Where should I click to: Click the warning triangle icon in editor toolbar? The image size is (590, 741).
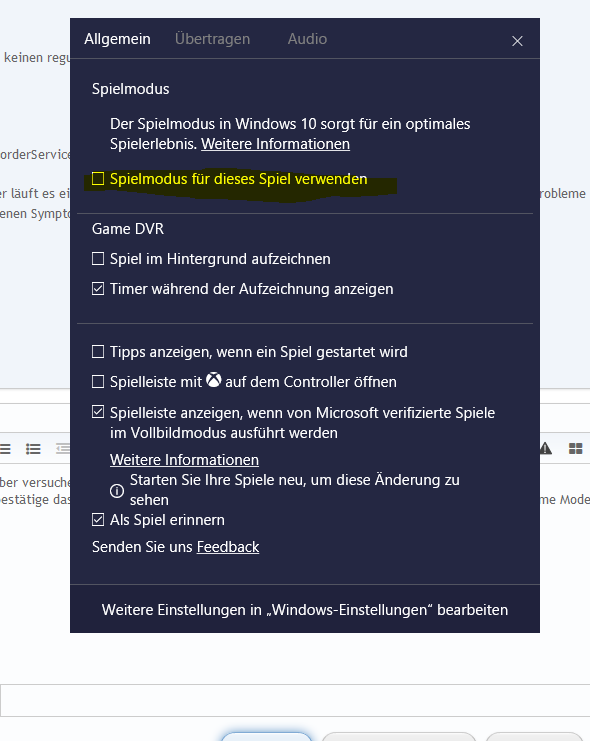tap(546, 448)
